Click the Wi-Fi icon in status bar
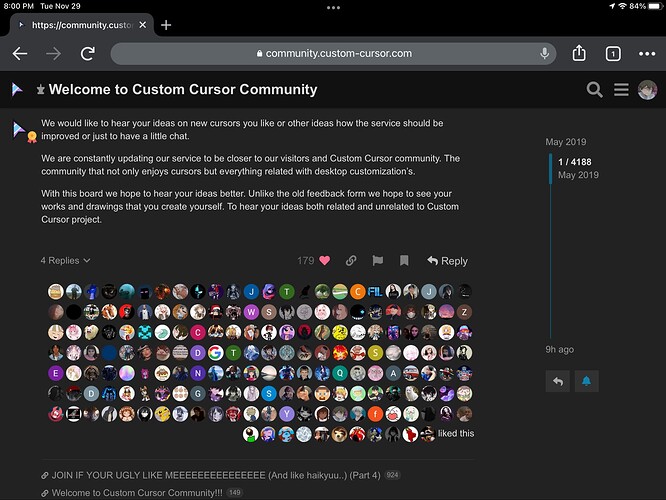Viewport: 666px width, 500px height. (x=622, y=6)
